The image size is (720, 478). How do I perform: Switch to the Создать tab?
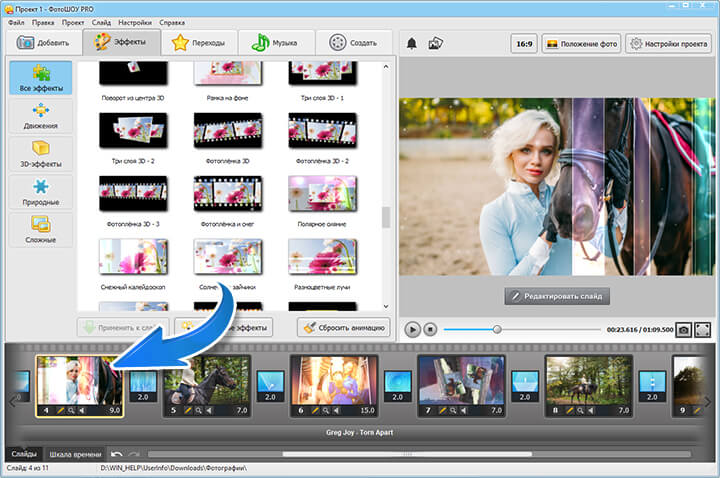coord(354,43)
